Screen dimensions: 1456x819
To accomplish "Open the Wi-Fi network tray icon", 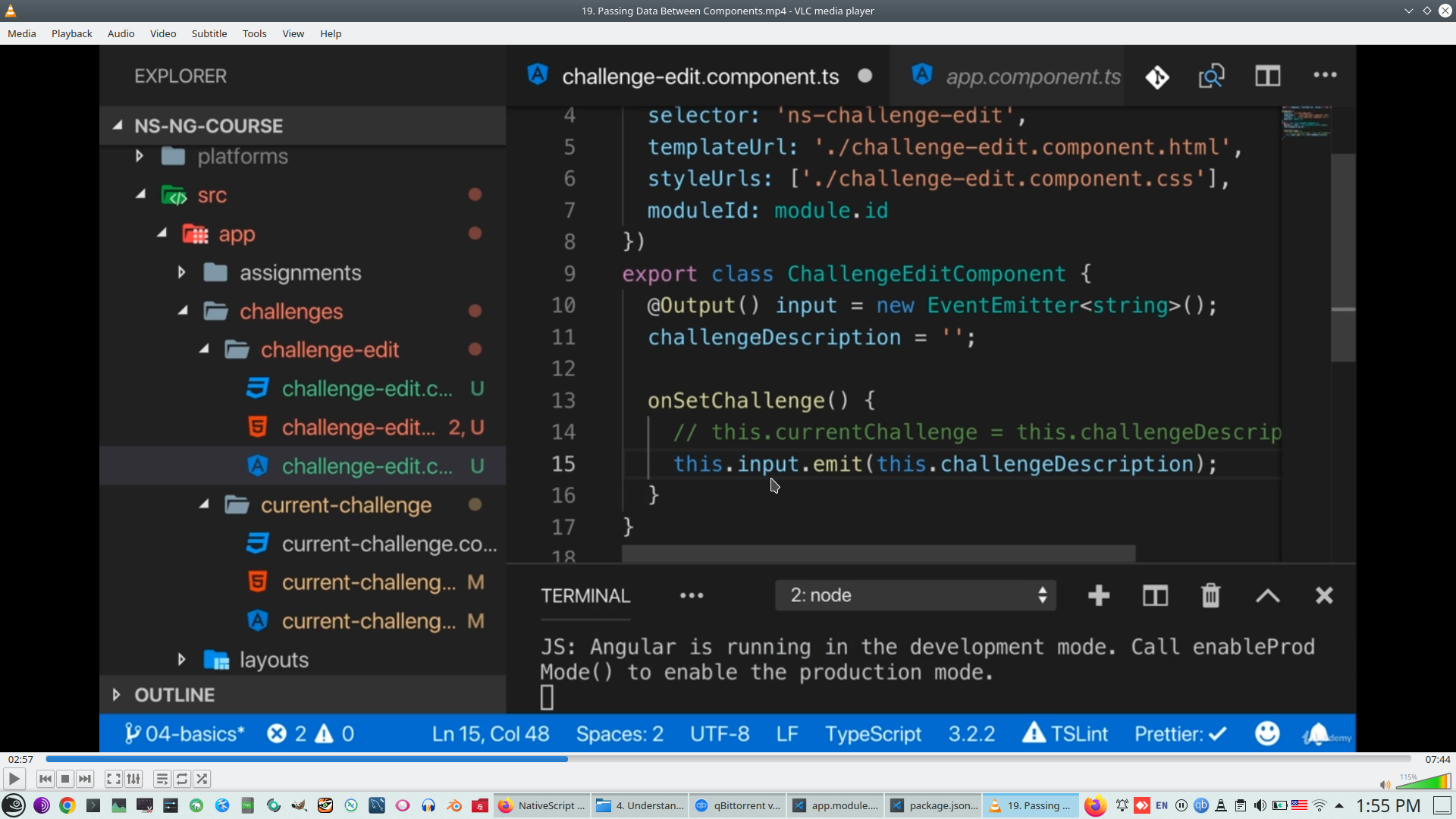I will pyautogui.click(x=1319, y=805).
